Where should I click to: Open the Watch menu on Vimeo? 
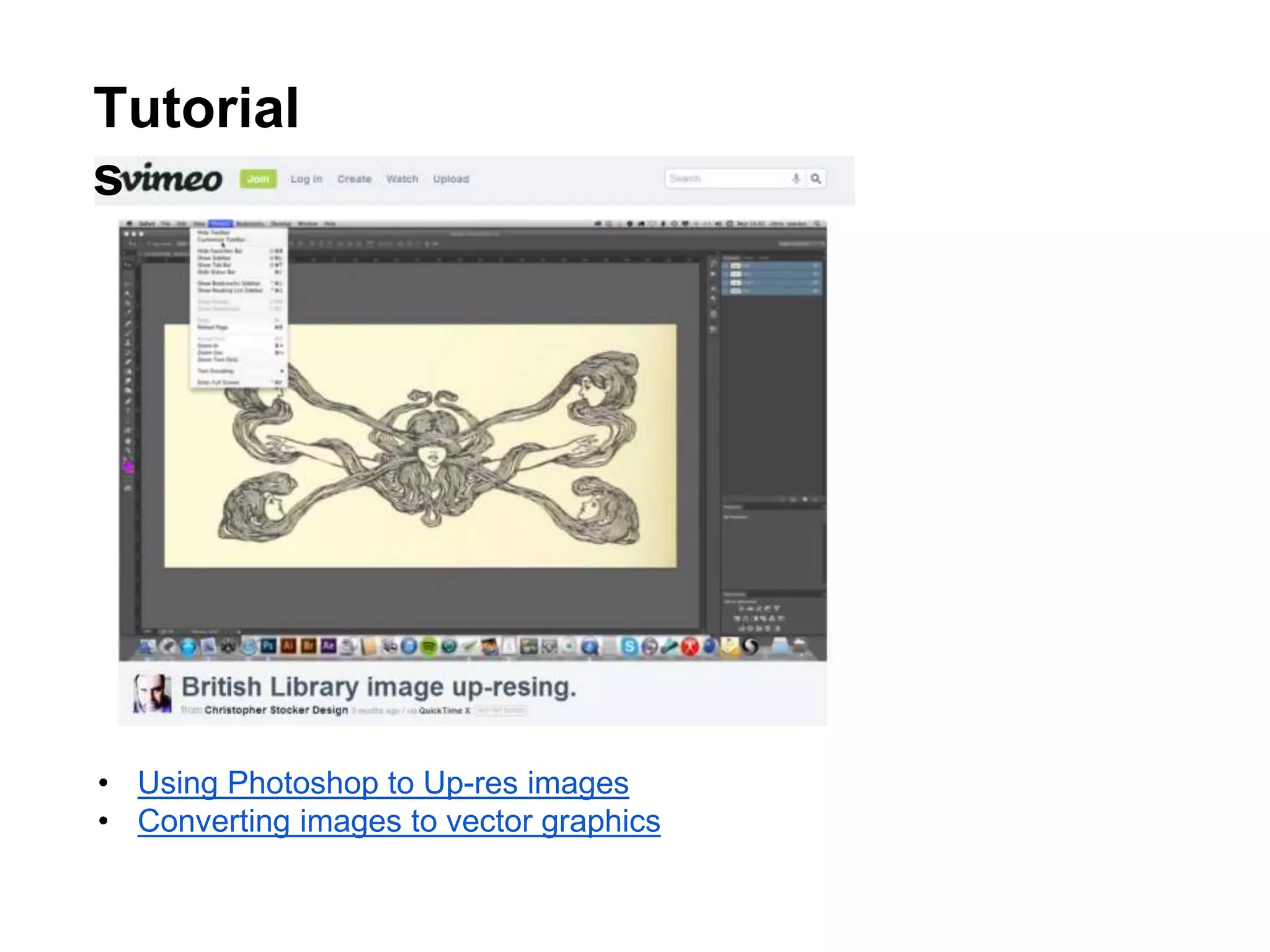(x=402, y=179)
